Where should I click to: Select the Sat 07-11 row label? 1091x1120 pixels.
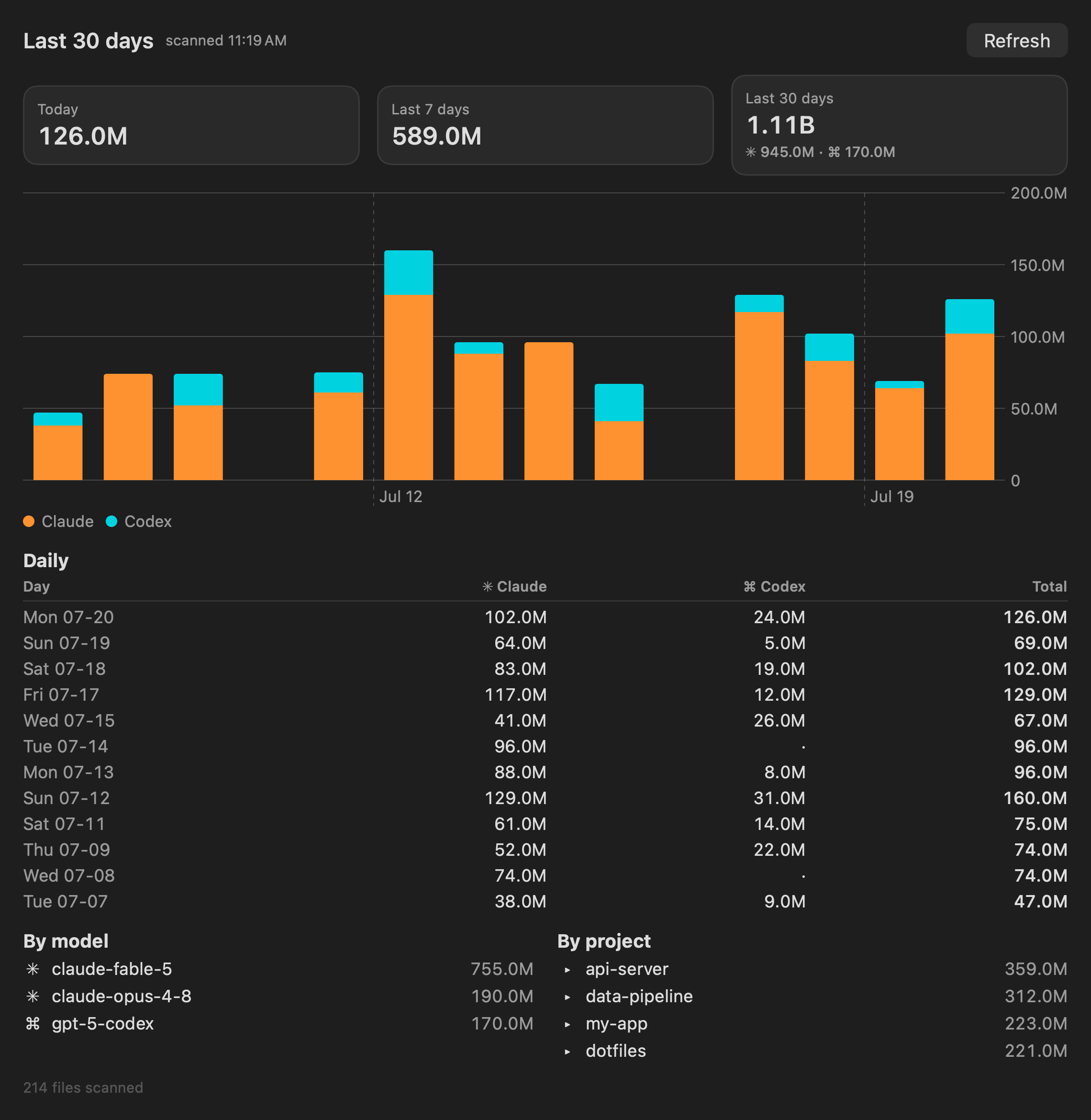[x=64, y=823]
